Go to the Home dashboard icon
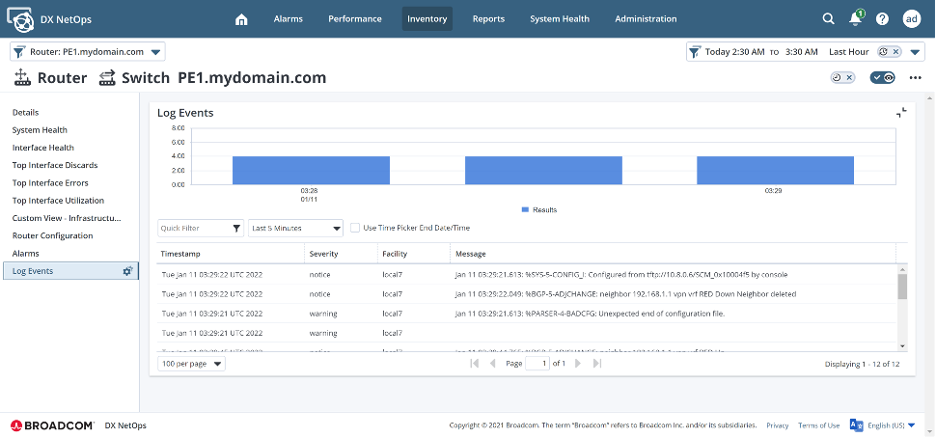Viewport: 936px width, 438px height. click(x=241, y=19)
